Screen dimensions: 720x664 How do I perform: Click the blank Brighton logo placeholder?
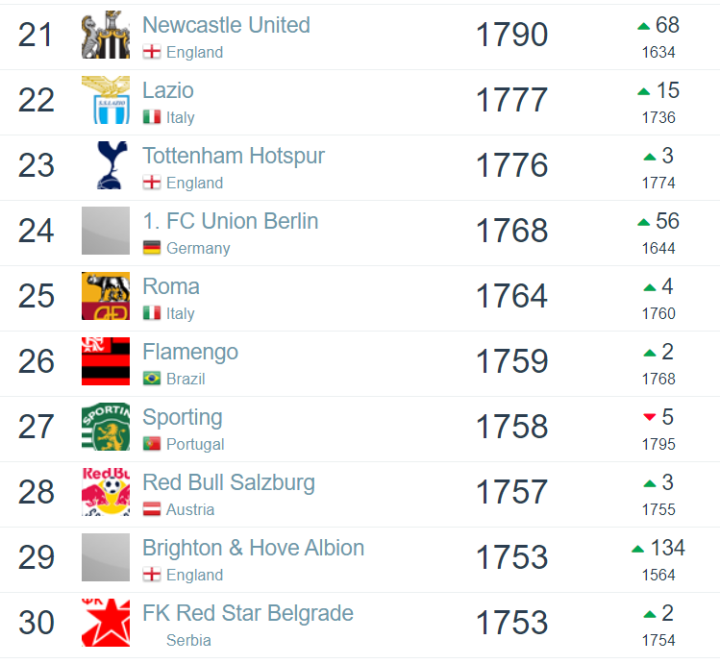coord(105,557)
